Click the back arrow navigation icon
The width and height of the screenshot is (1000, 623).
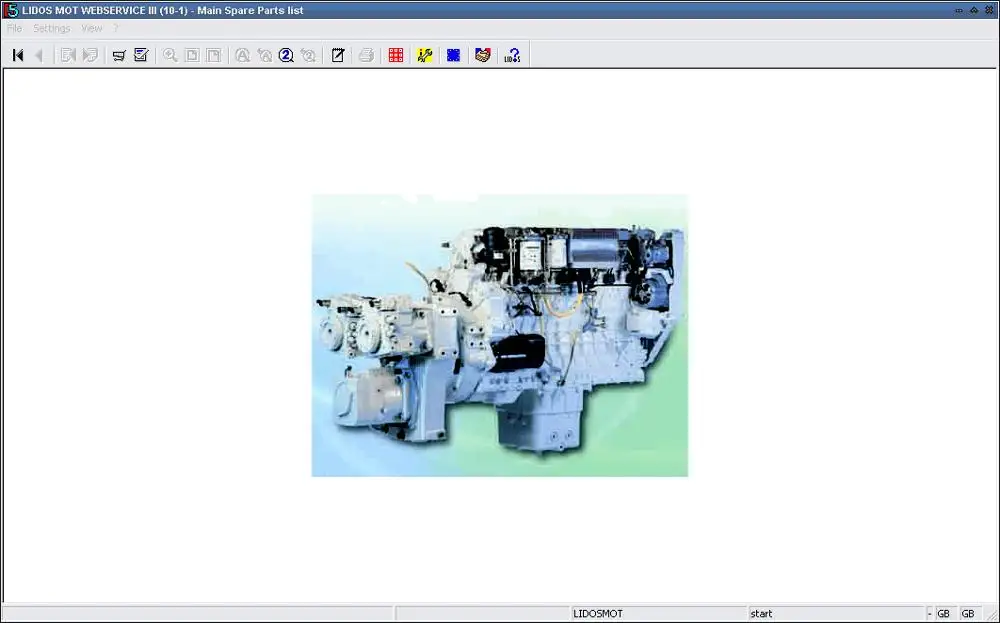(x=38, y=55)
